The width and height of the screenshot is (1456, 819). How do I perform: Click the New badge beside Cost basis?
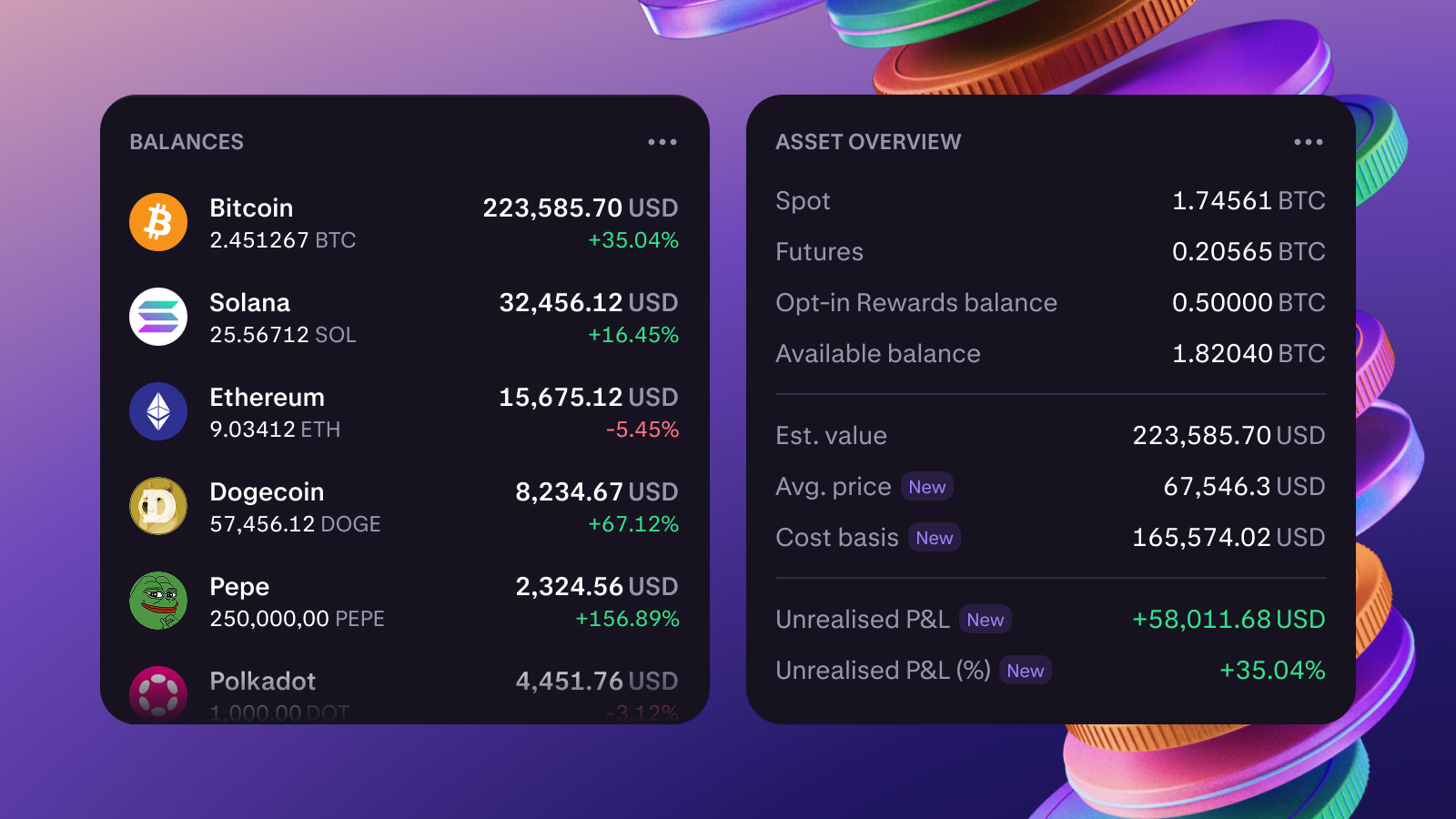click(935, 538)
